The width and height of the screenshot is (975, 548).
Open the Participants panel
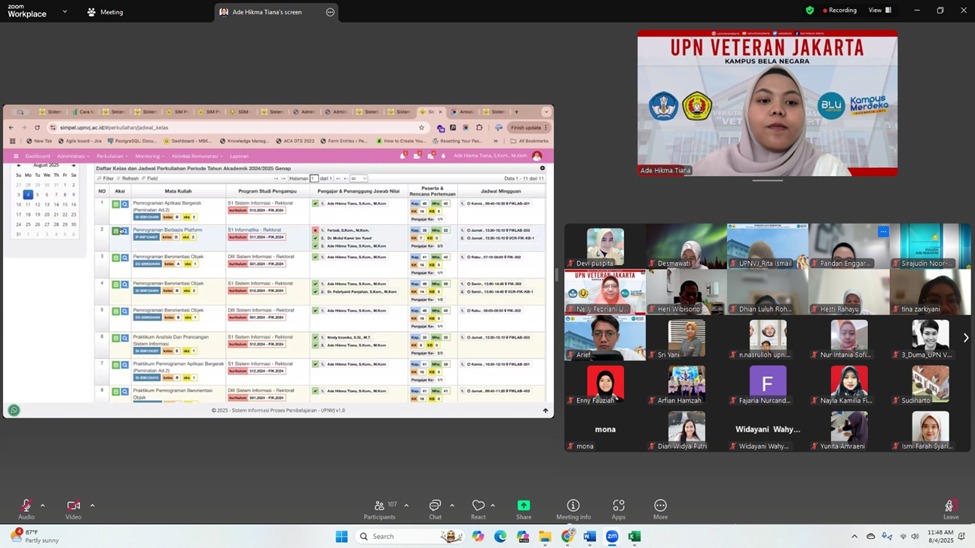[x=379, y=507]
